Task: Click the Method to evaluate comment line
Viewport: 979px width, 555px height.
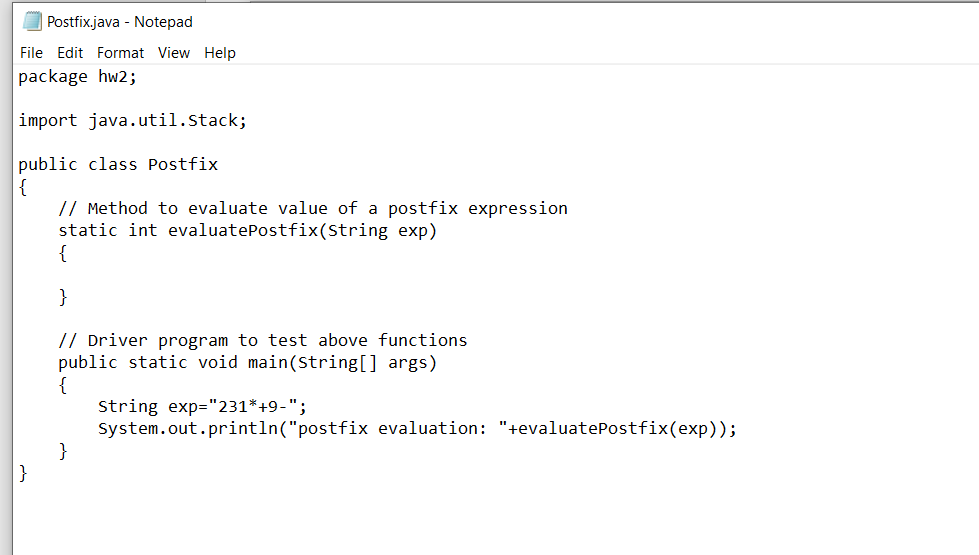Action: tap(313, 209)
